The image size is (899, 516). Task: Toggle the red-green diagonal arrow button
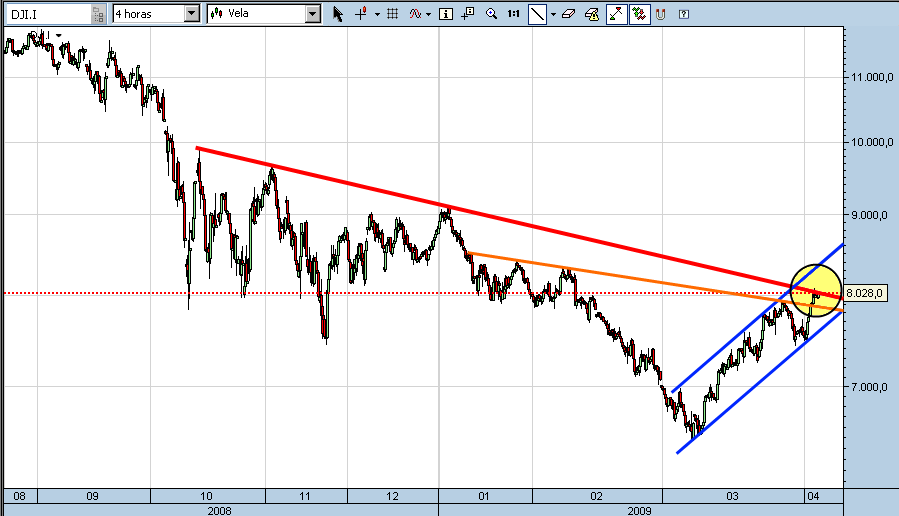pyautogui.click(x=616, y=14)
